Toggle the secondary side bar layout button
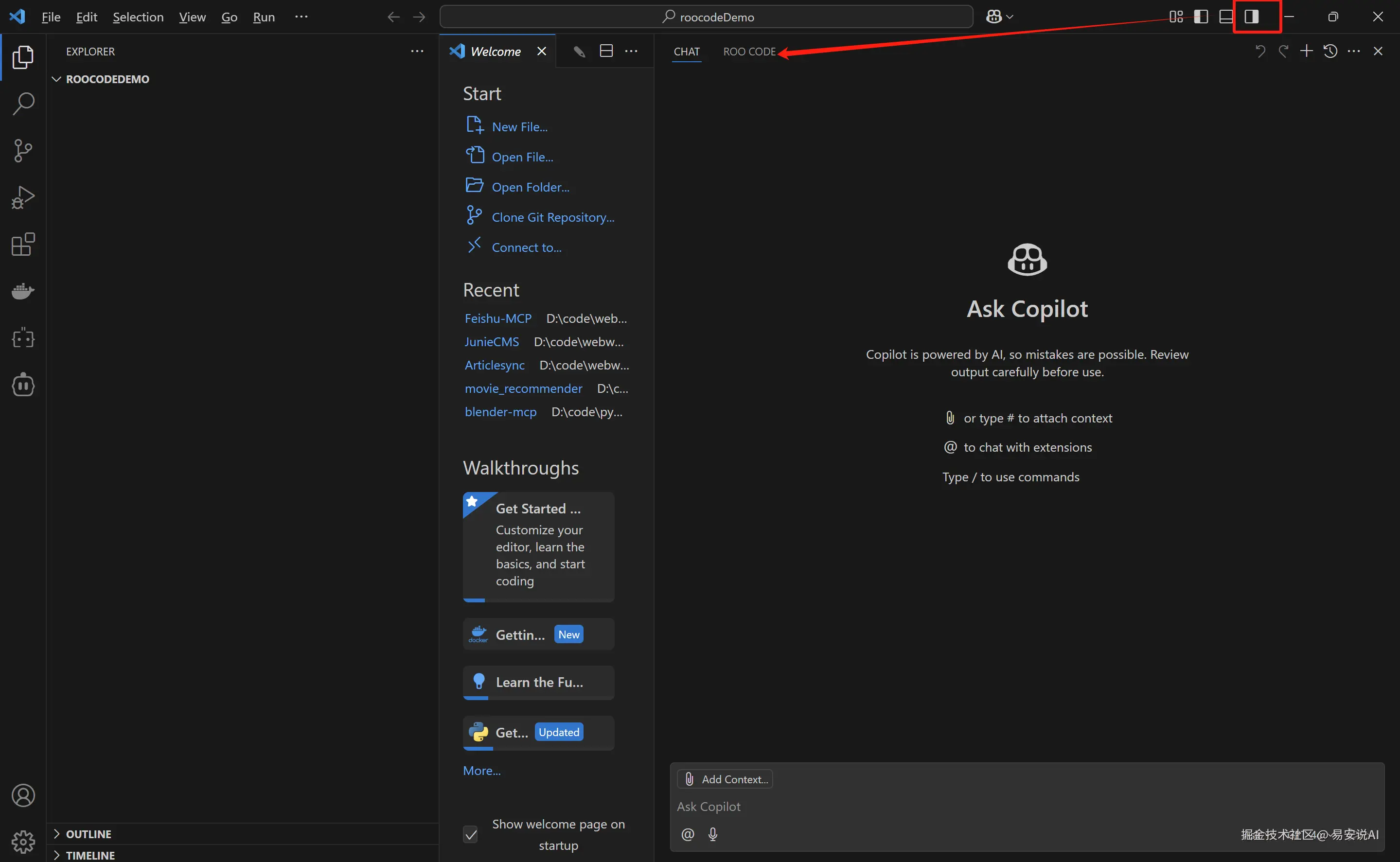 [x=1251, y=17]
